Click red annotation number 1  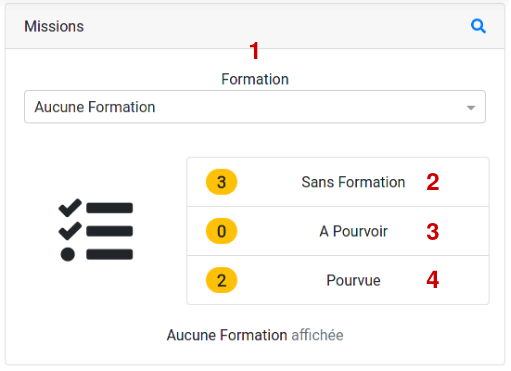pyautogui.click(x=254, y=51)
